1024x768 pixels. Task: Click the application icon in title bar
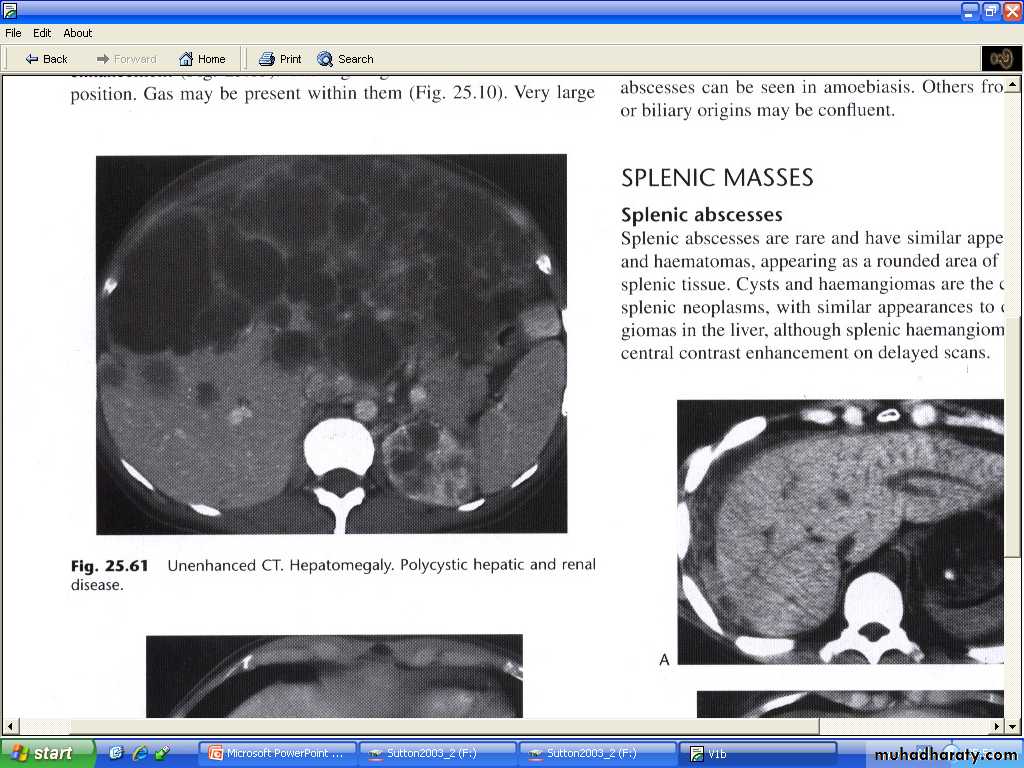click(10, 11)
